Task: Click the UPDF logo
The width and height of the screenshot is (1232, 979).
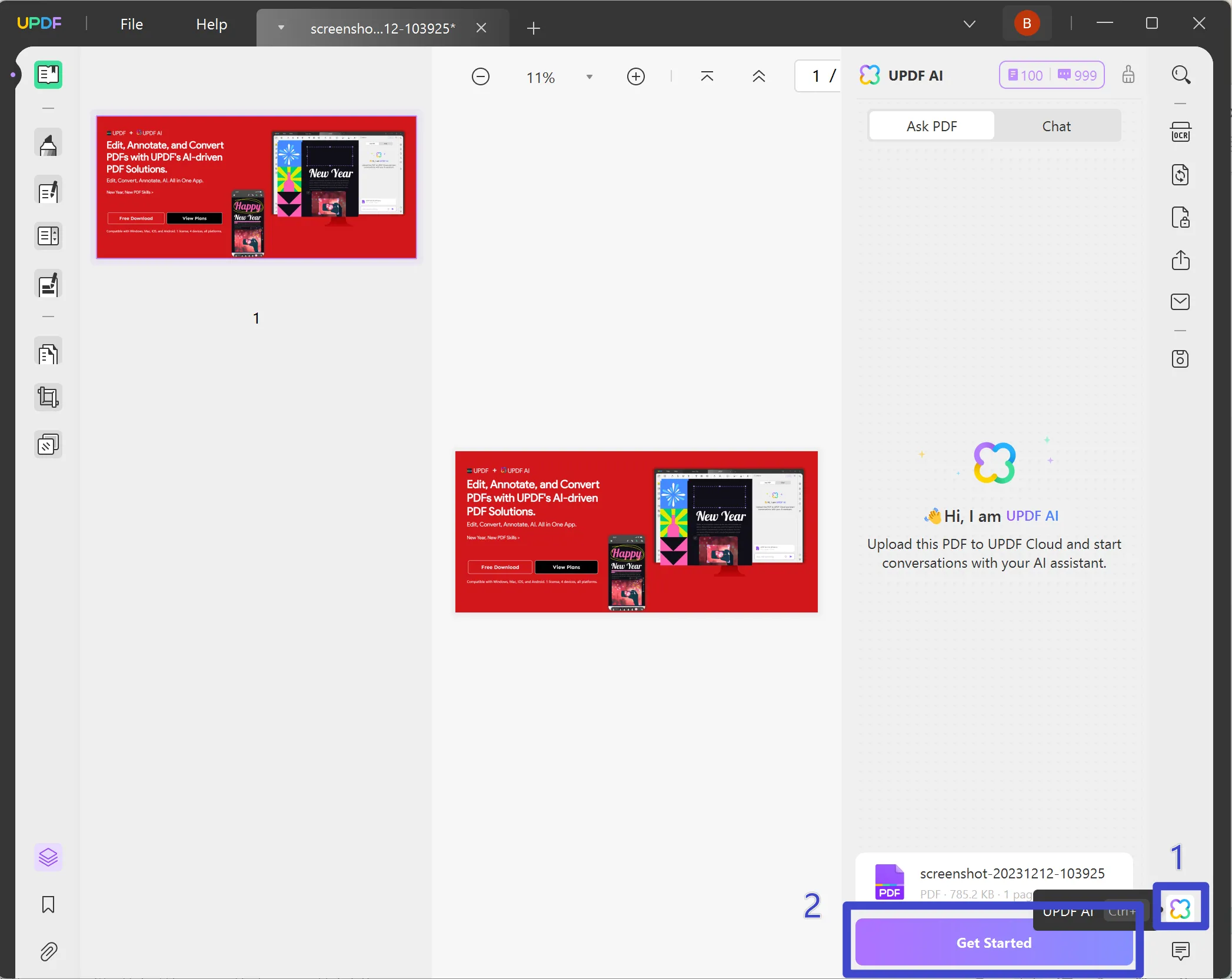Action: pos(39,23)
